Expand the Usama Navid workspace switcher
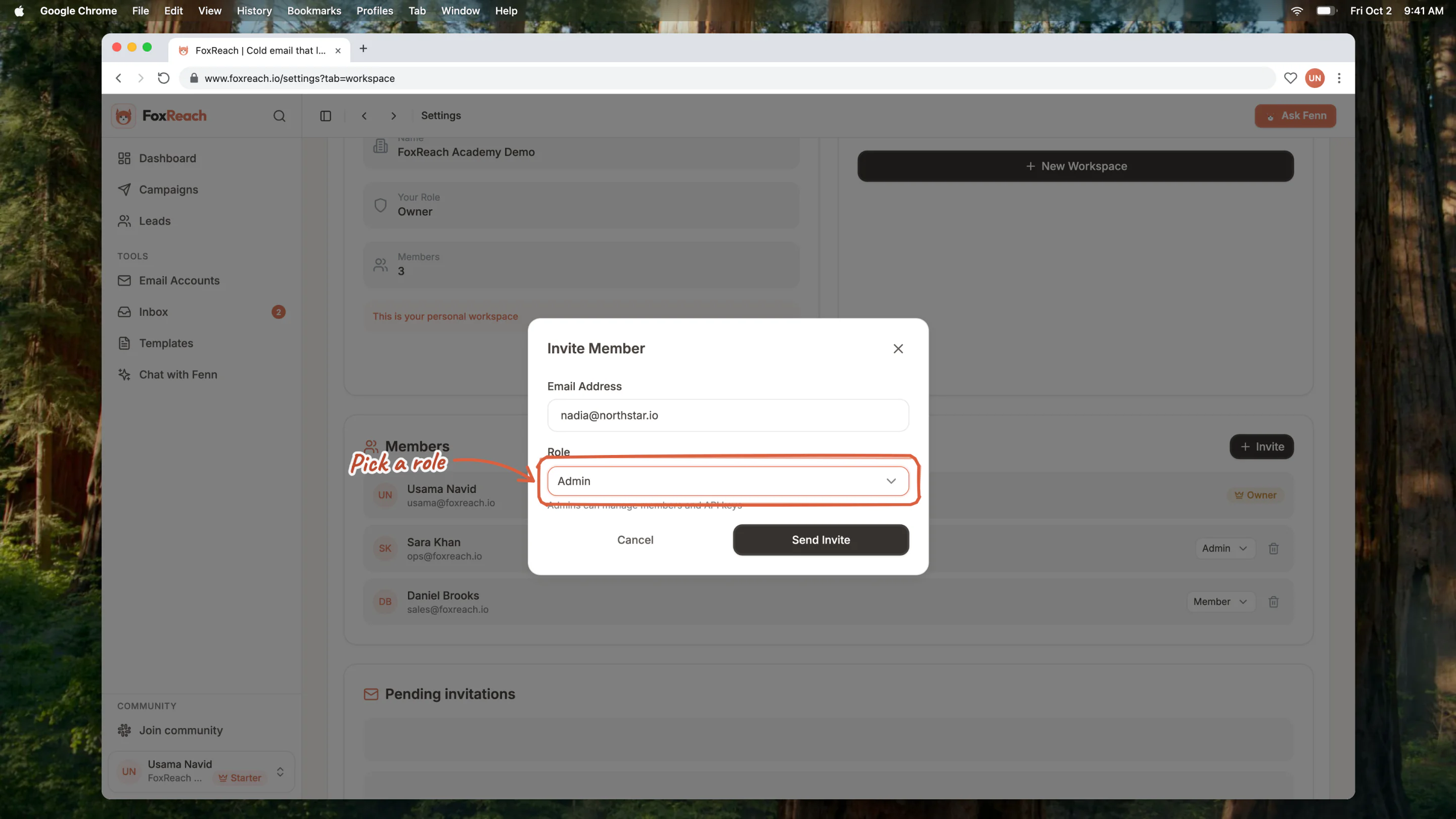The height and width of the screenshot is (819, 1456). click(x=201, y=771)
